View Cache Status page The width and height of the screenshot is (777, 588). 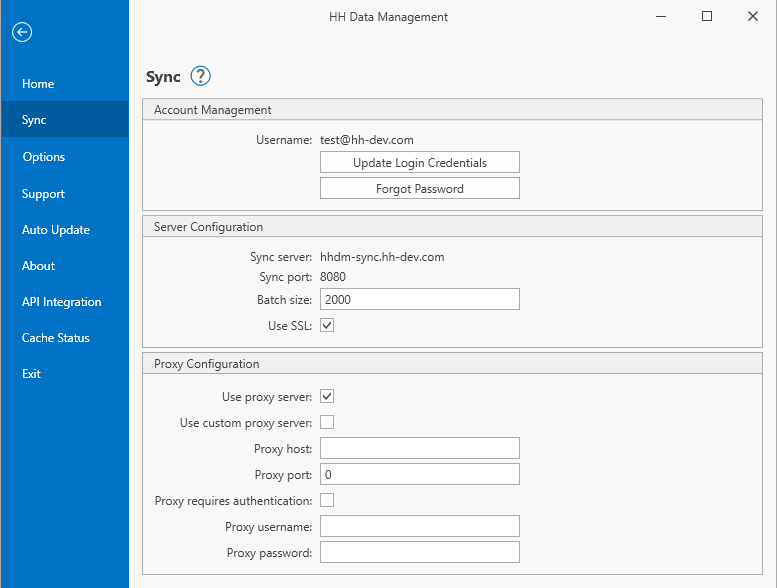tap(56, 338)
